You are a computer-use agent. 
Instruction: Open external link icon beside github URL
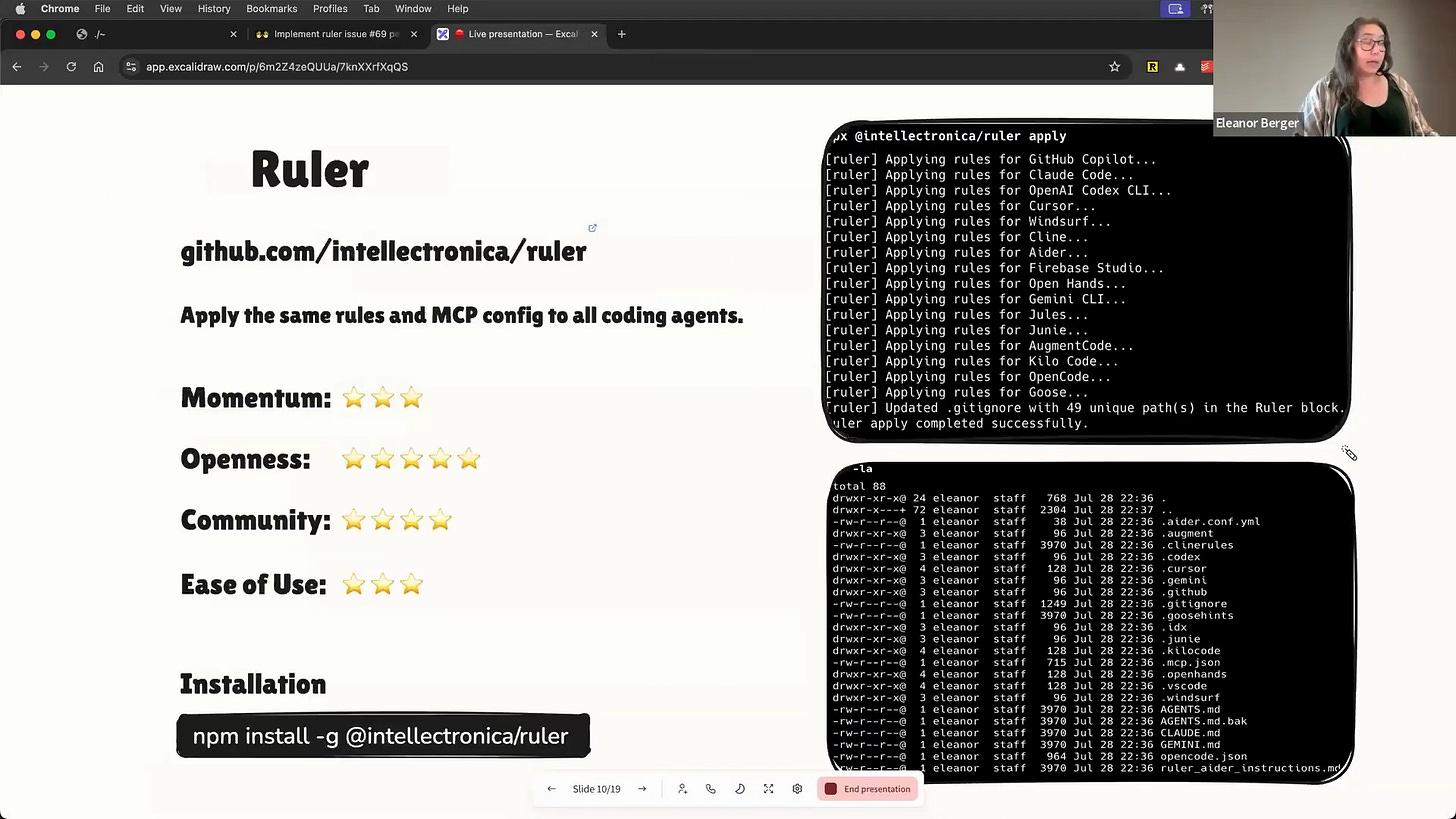coord(592,228)
